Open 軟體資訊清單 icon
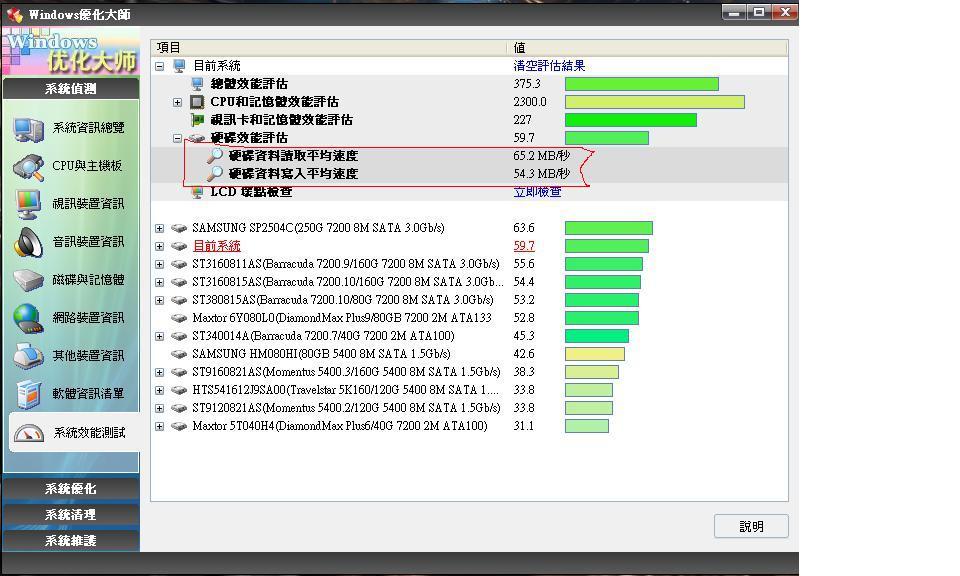Viewport: 960px width, 576px height. pyautogui.click(x=28, y=394)
